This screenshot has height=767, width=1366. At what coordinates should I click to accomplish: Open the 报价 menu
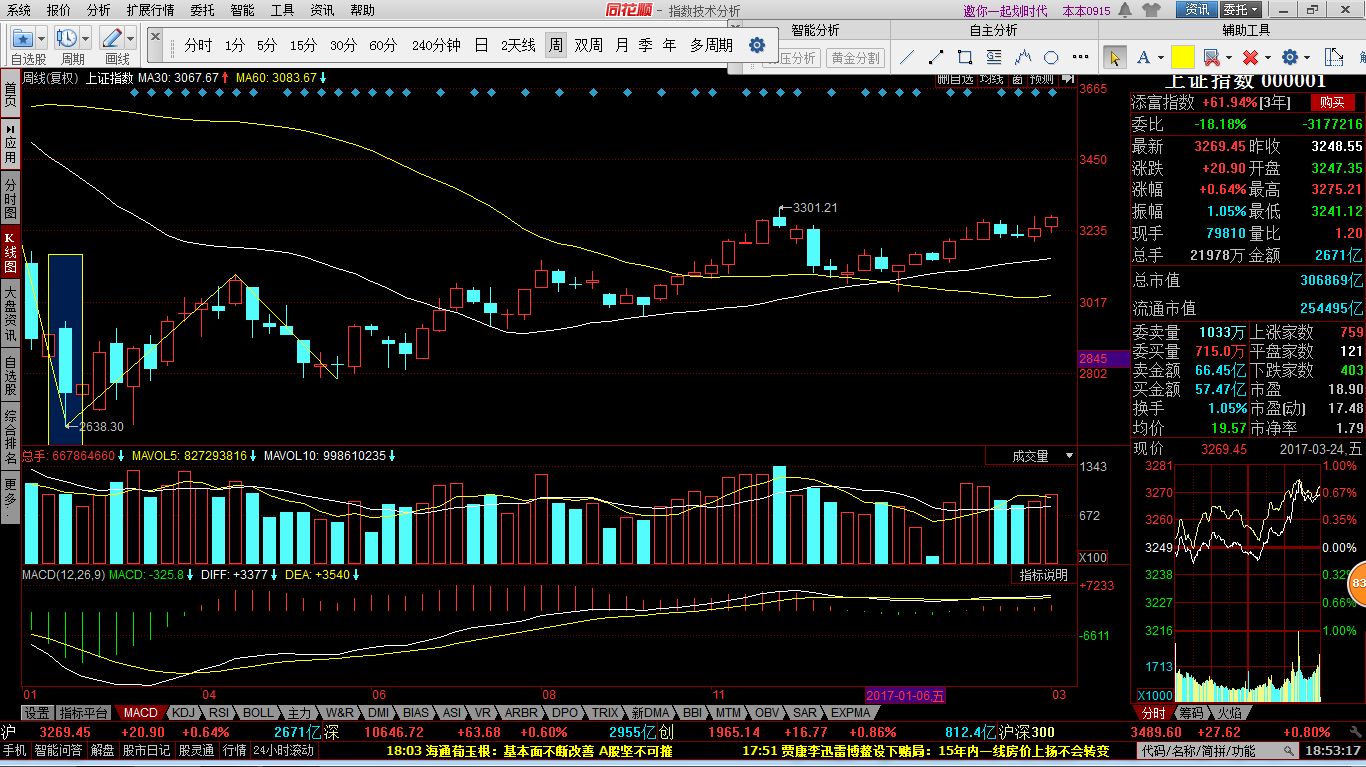click(59, 10)
